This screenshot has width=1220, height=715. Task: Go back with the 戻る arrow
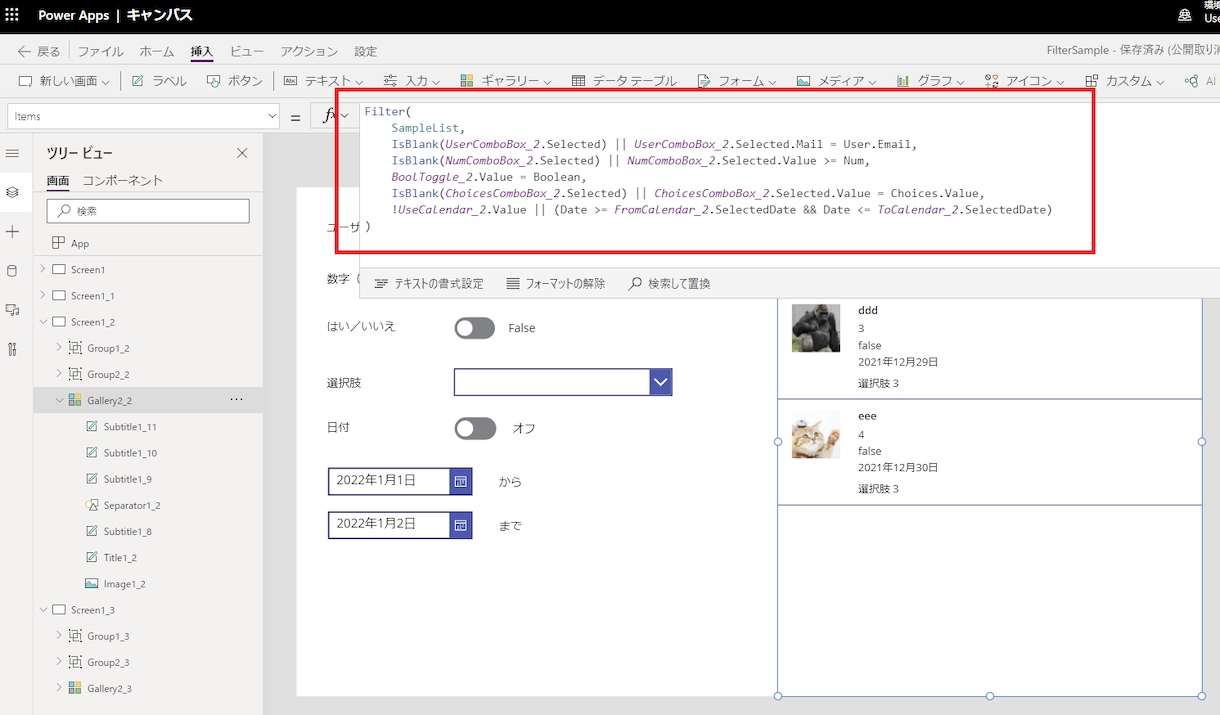pos(39,51)
